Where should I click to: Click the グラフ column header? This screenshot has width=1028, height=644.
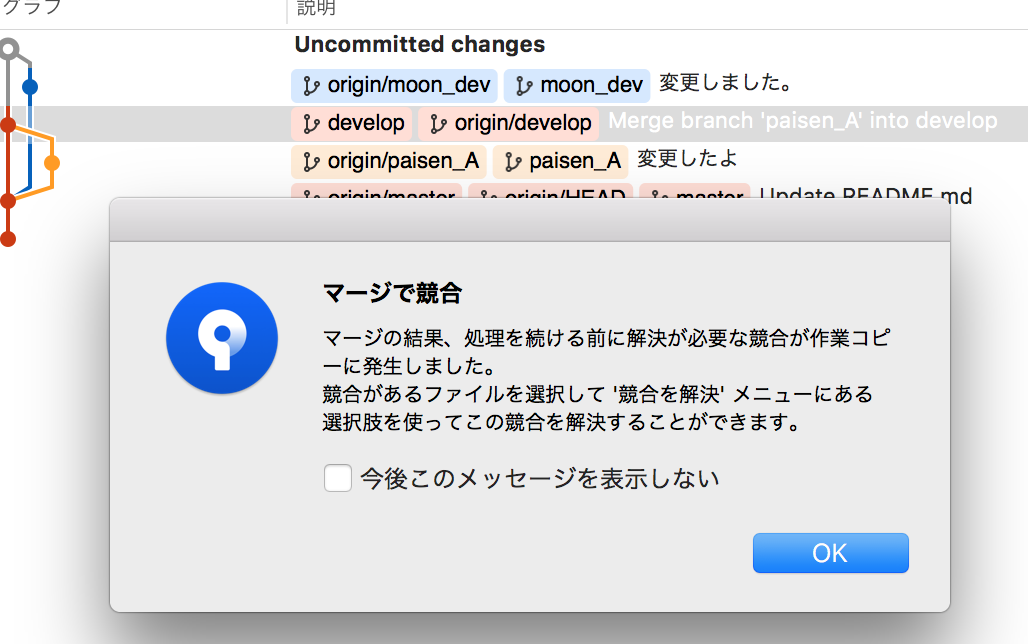pyautogui.click(x=31, y=8)
